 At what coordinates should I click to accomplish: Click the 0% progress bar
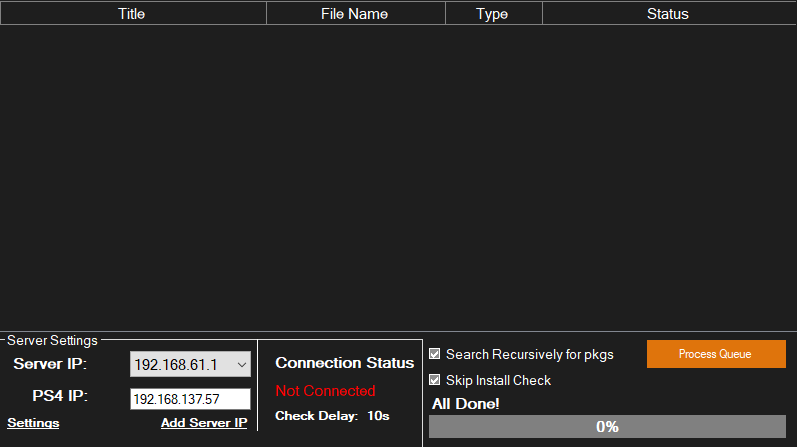(607, 427)
